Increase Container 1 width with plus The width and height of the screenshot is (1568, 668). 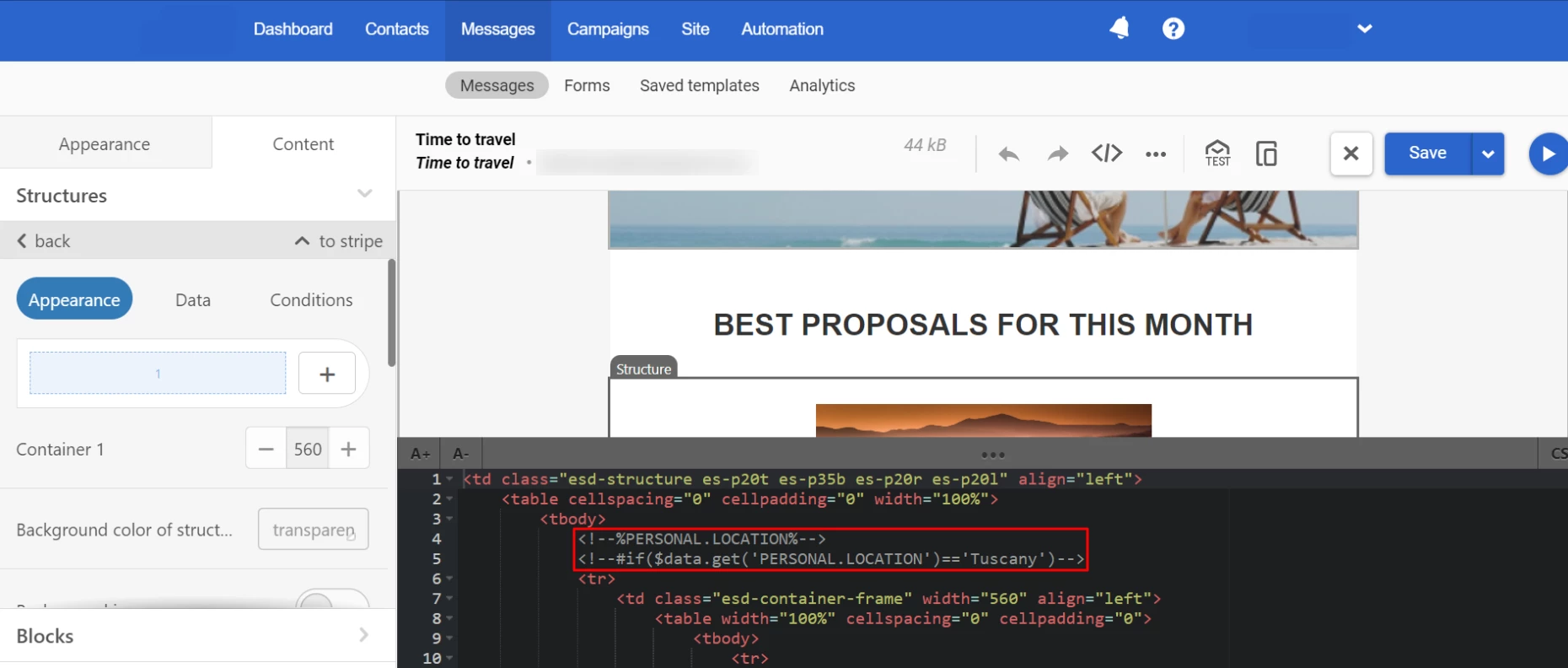tap(349, 449)
